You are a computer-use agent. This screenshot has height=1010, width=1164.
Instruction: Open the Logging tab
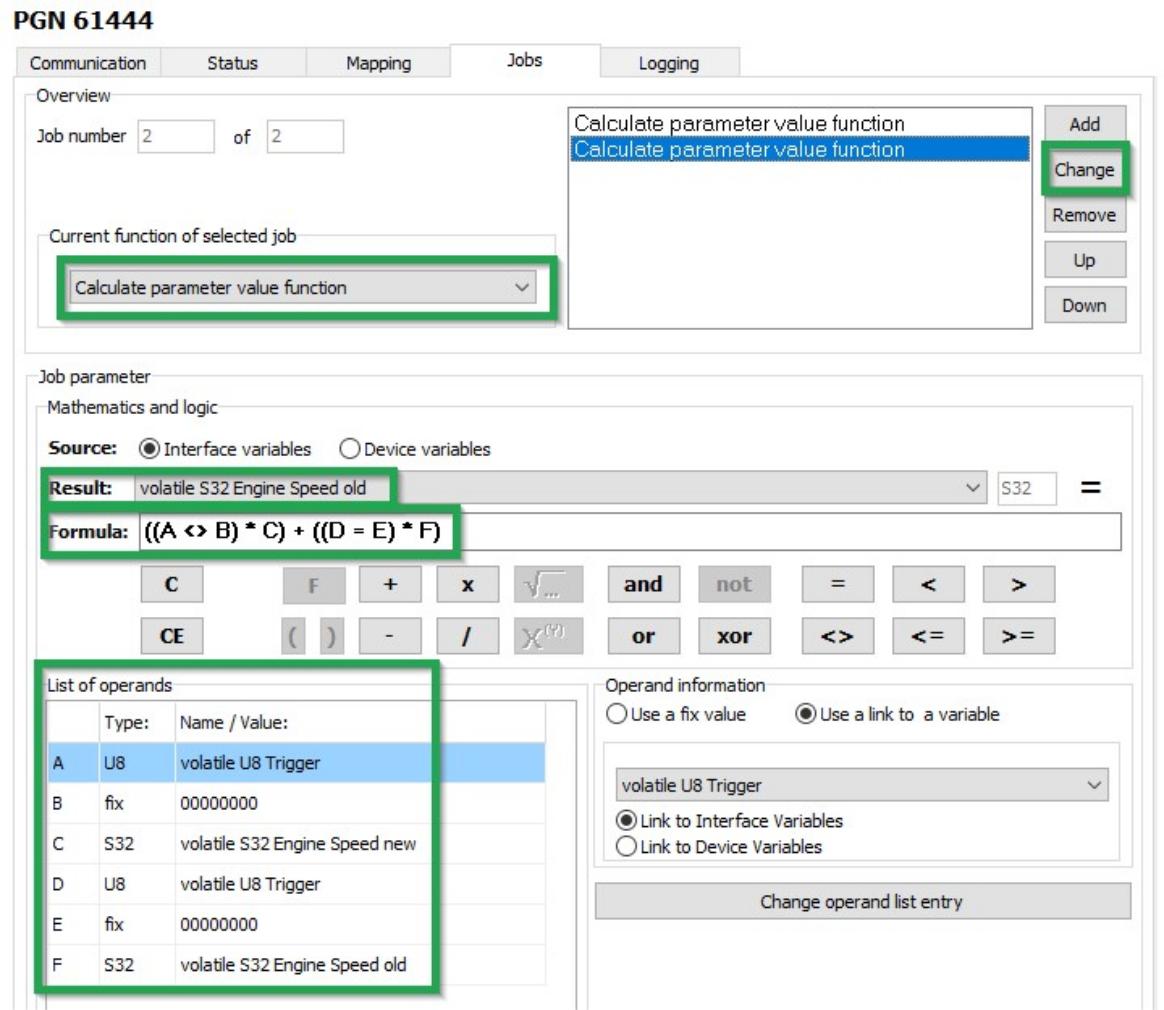pos(668,63)
